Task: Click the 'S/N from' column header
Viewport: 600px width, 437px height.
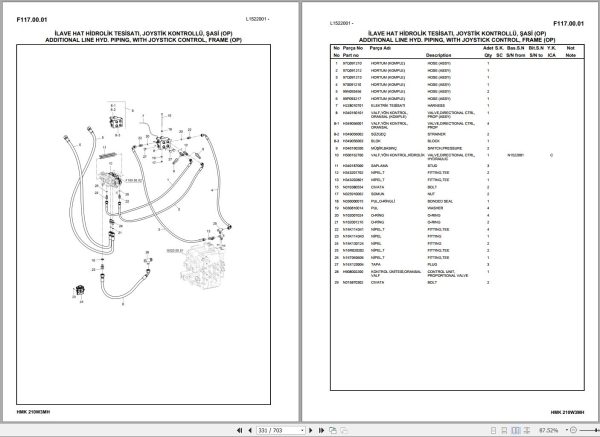Action: coord(515,55)
